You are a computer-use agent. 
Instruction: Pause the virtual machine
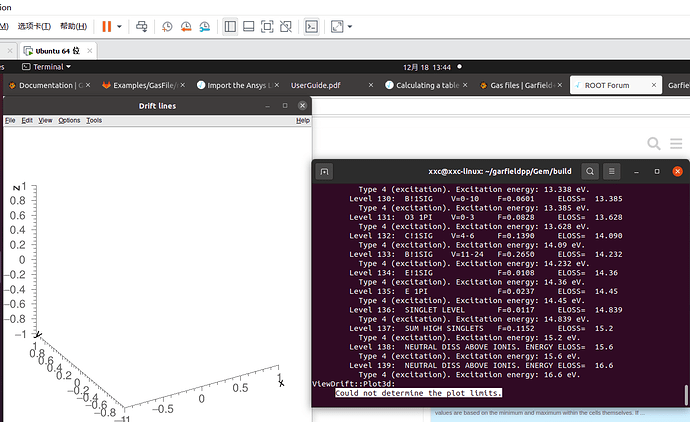[x=107, y=26]
